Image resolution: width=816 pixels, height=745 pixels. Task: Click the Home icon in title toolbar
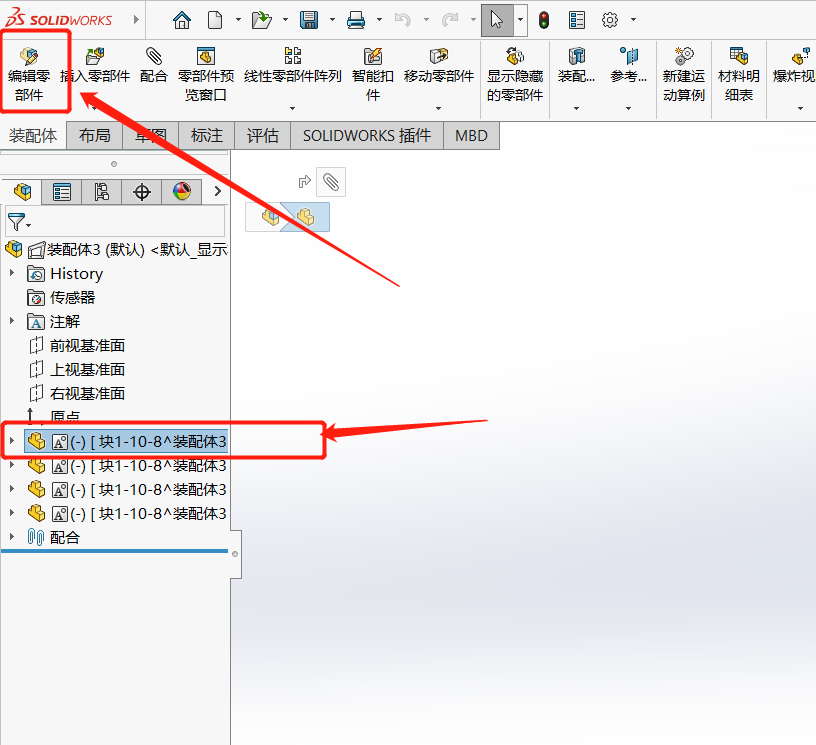pyautogui.click(x=181, y=19)
